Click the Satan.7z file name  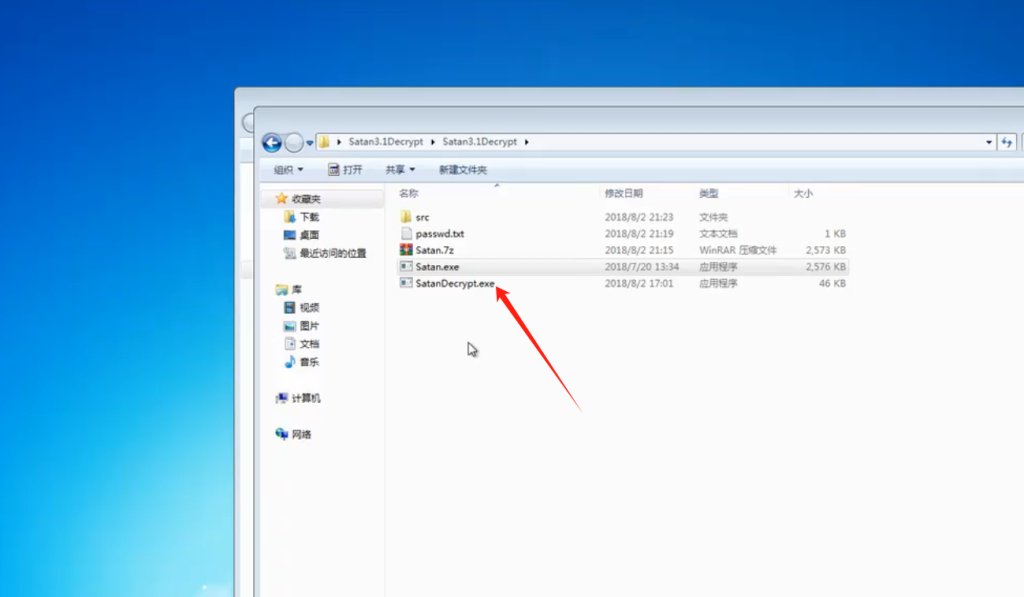[434, 250]
